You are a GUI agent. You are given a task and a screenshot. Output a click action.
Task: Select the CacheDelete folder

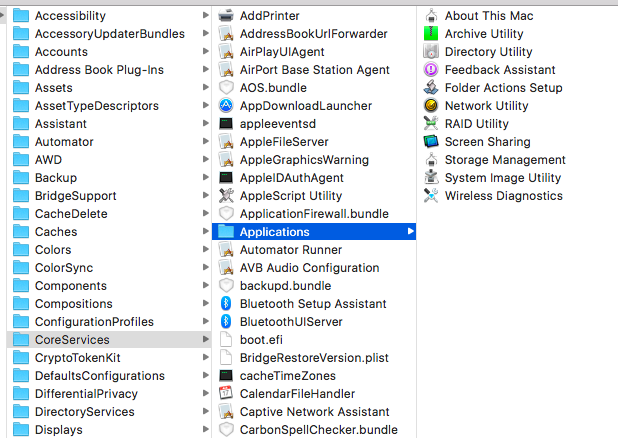109,214
